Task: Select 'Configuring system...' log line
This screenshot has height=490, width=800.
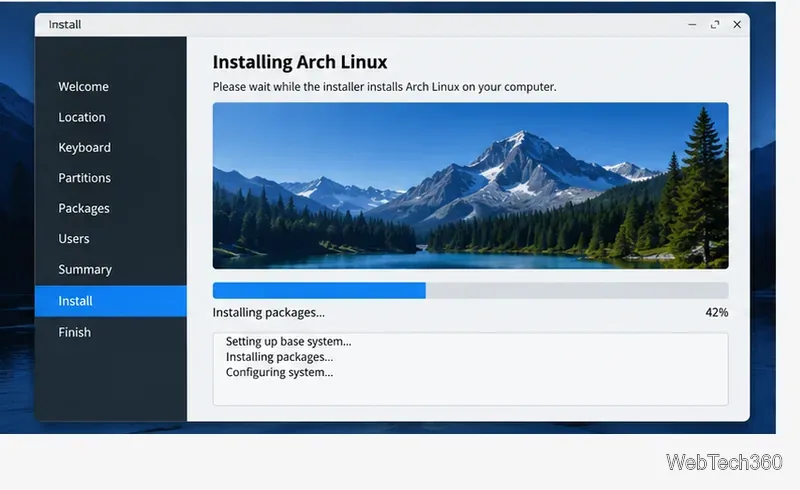Action: coord(279,372)
